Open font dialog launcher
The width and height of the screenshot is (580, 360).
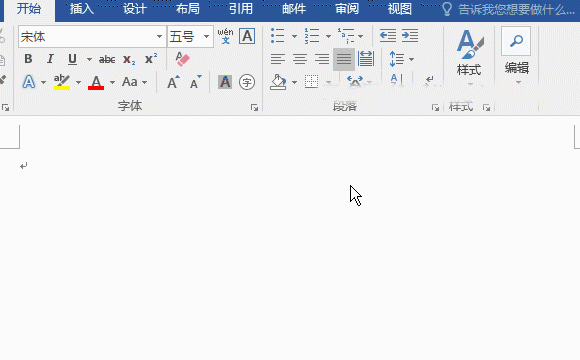click(x=254, y=107)
